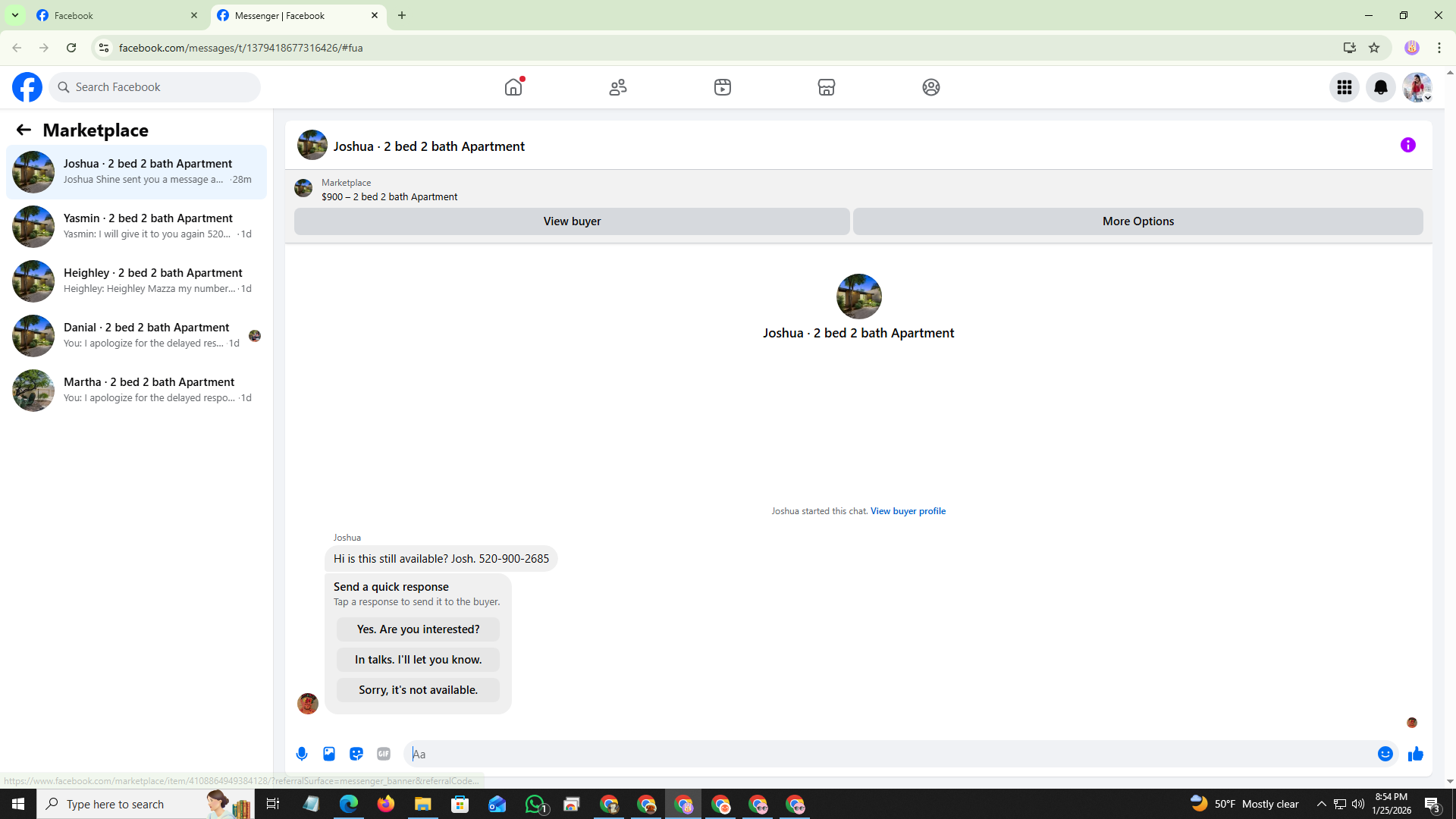1456x819 pixels.
Task: Switch to the Facebook browser tab
Action: 118,15
